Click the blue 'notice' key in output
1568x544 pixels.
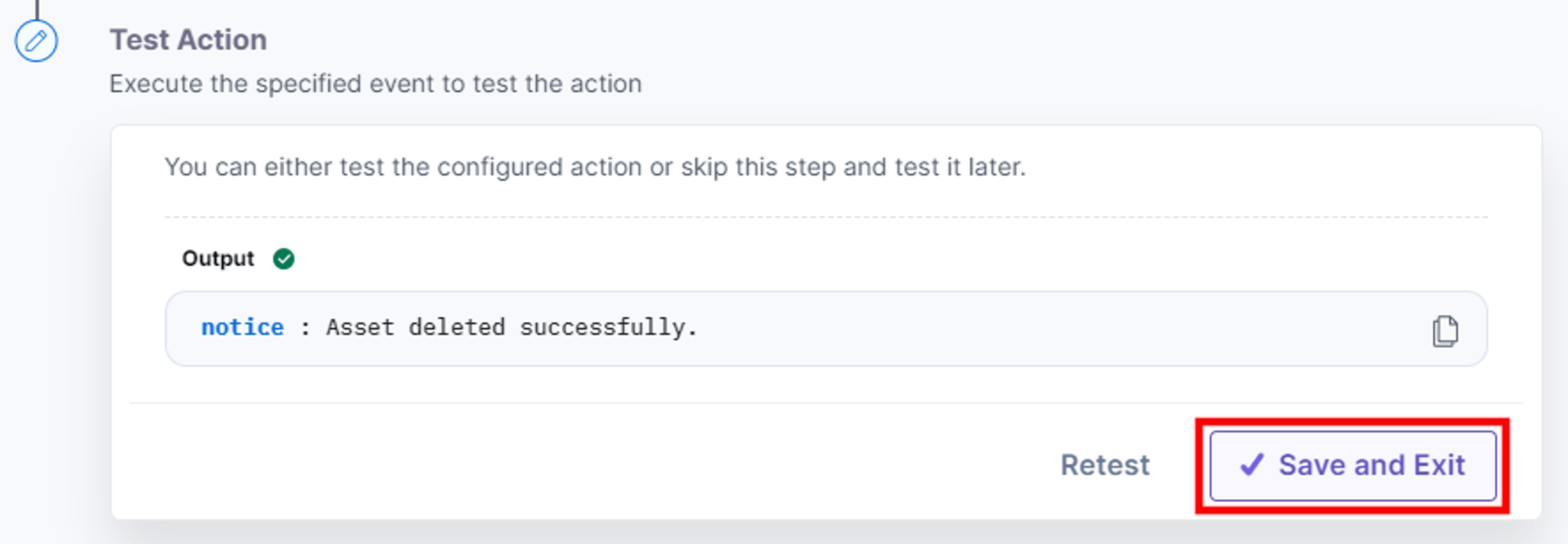tap(242, 328)
